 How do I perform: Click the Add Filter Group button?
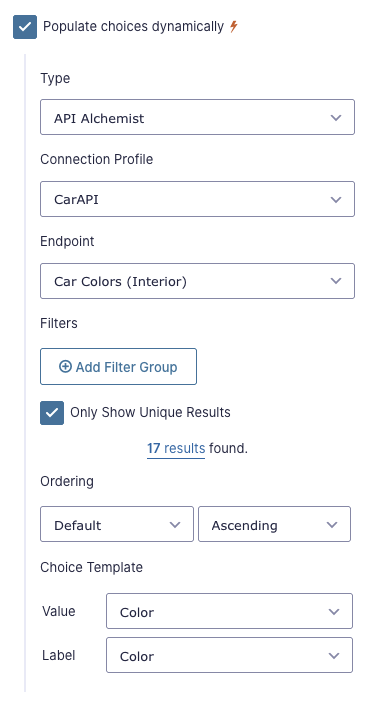pos(118,367)
